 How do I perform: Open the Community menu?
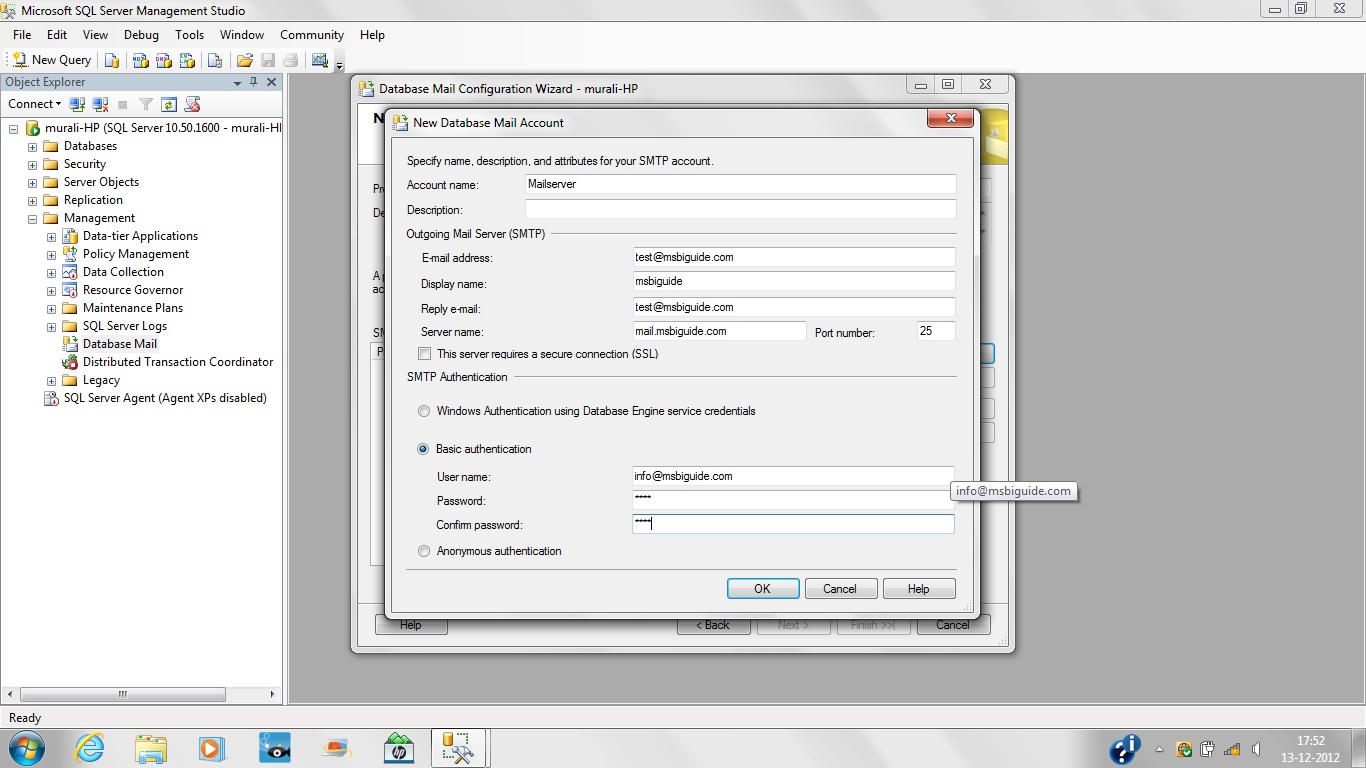(311, 34)
